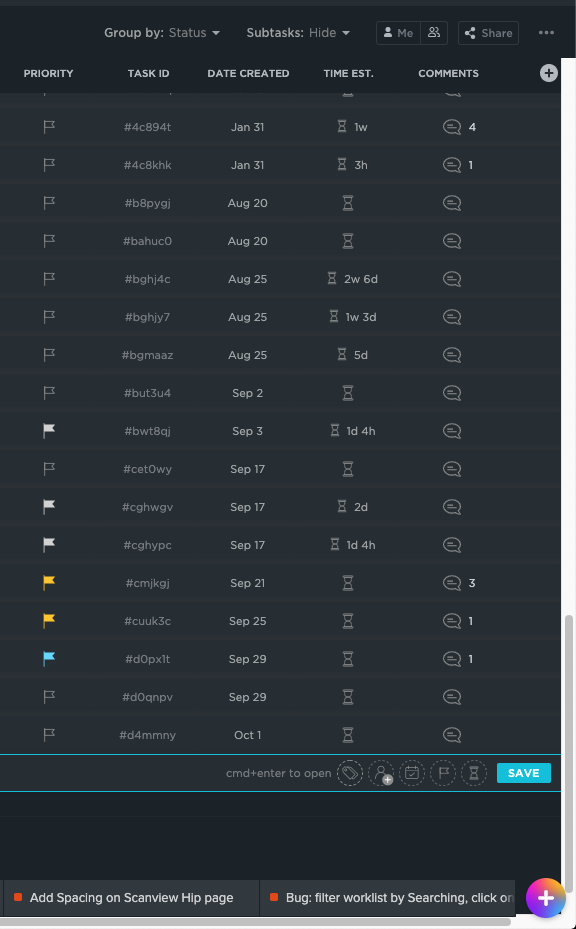Set due date icon in new task row
576x929 pixels.
tap(412, 773)
